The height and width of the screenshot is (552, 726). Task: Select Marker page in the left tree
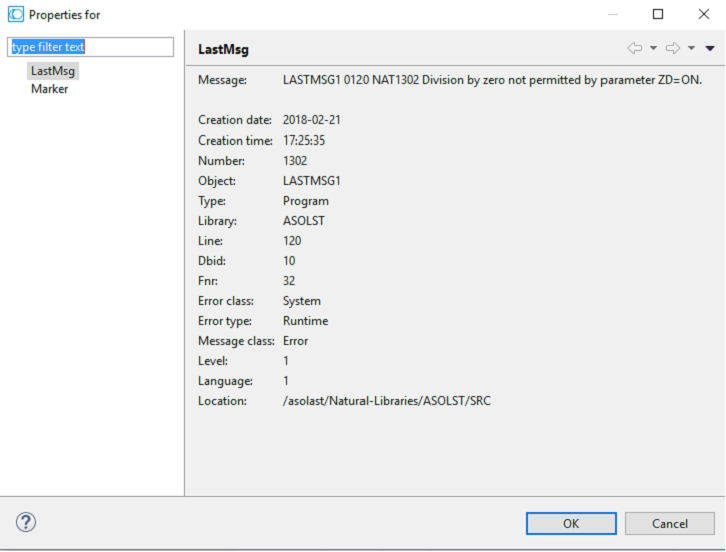[49, 89]
